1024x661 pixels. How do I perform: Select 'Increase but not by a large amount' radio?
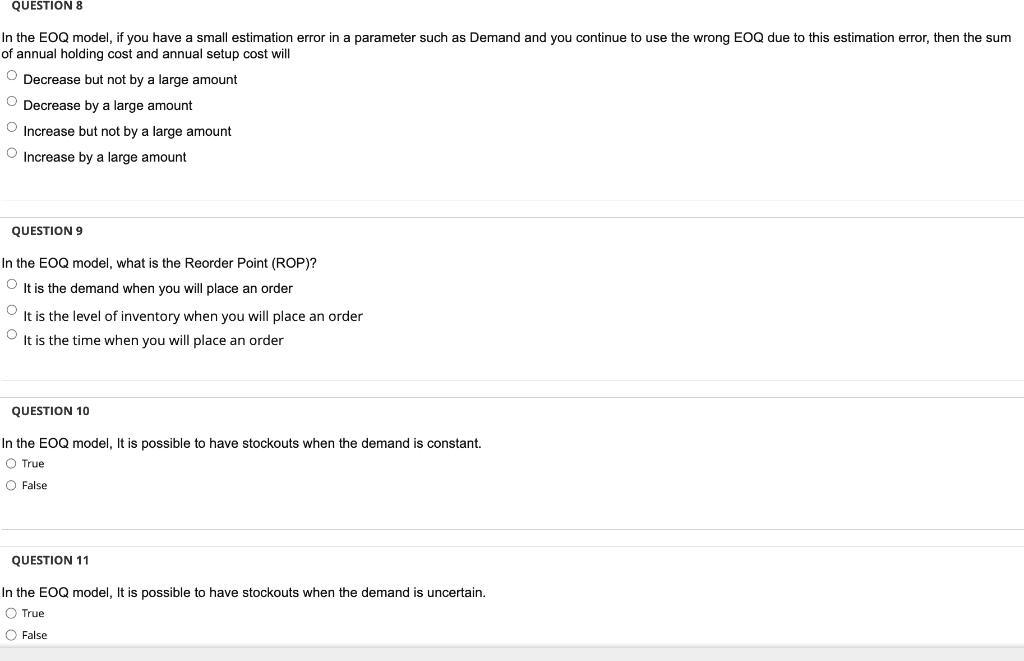click(12, 127)
